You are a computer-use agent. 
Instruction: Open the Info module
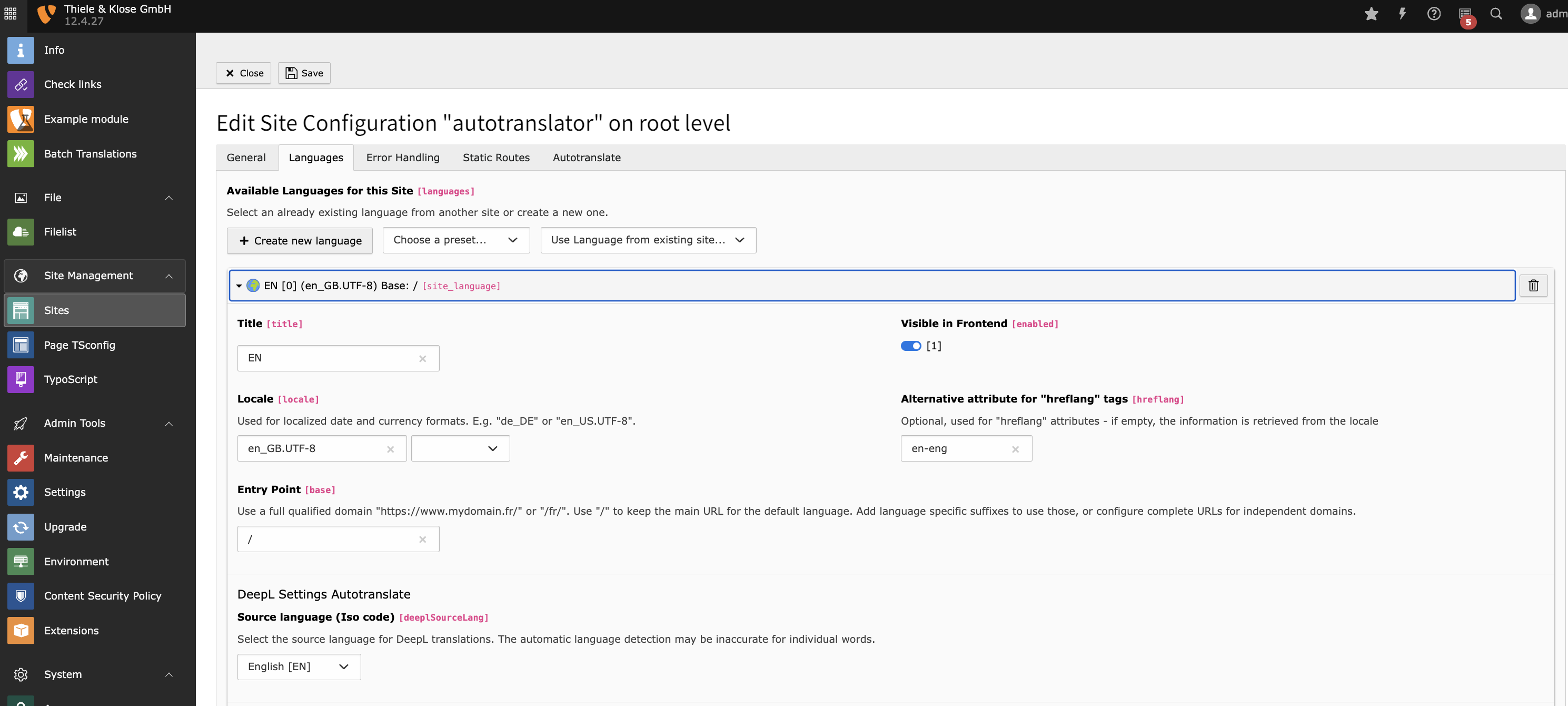click(x=95, y=50)
